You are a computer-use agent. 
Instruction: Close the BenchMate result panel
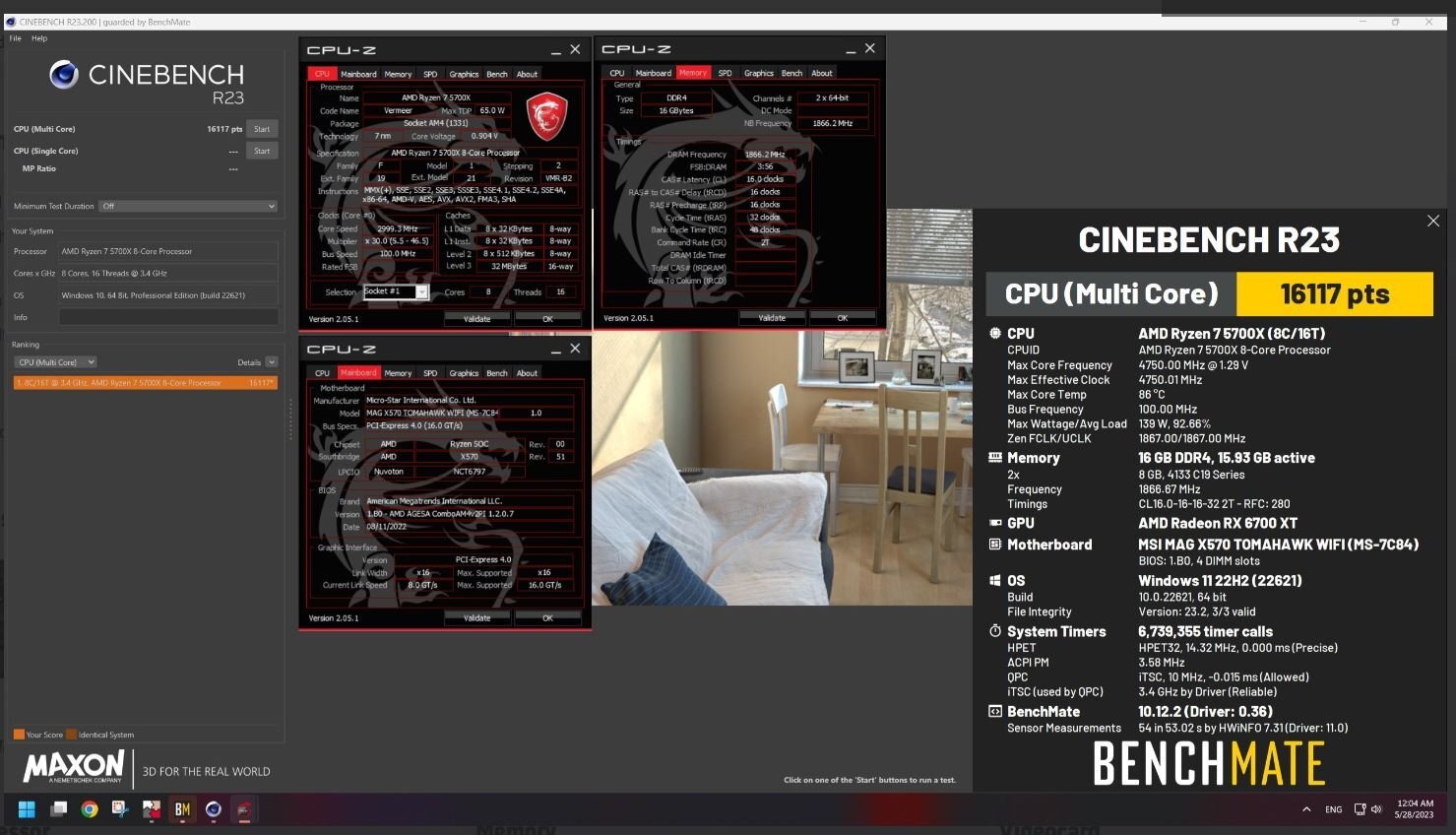point(1433,221)
